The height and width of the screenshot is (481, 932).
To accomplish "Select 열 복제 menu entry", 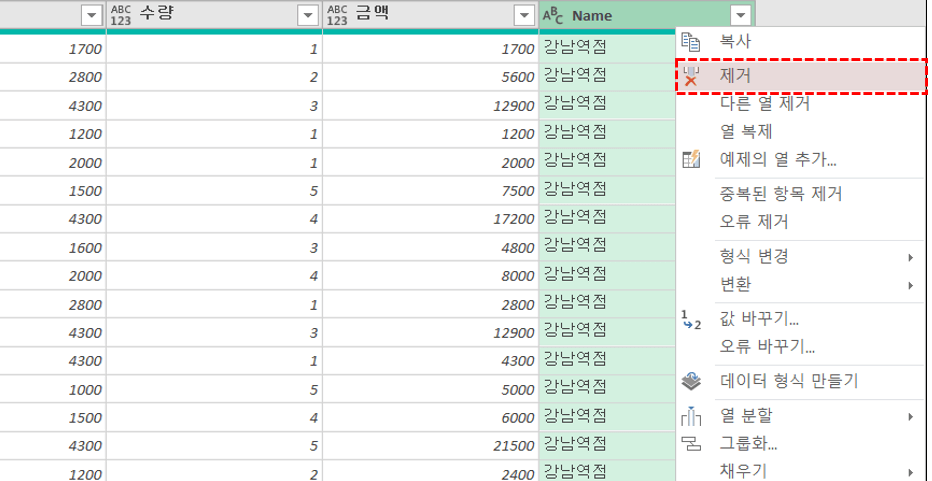I will click(745, 131).
